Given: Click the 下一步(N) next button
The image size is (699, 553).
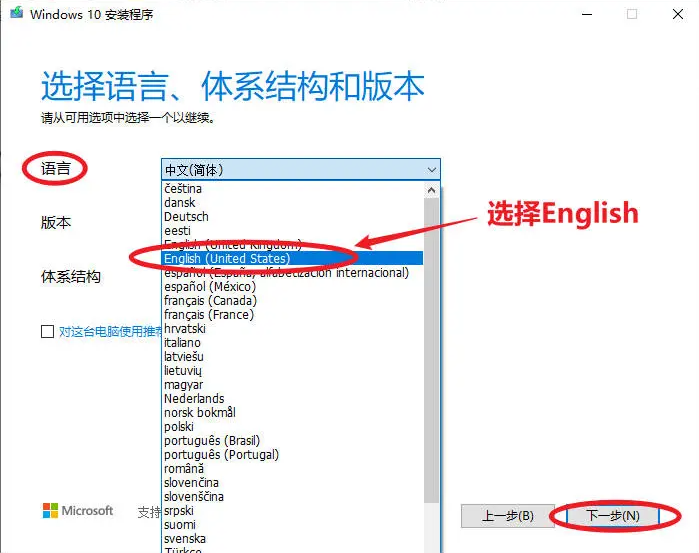Looking at the screenshot, I should pos(612,516).
